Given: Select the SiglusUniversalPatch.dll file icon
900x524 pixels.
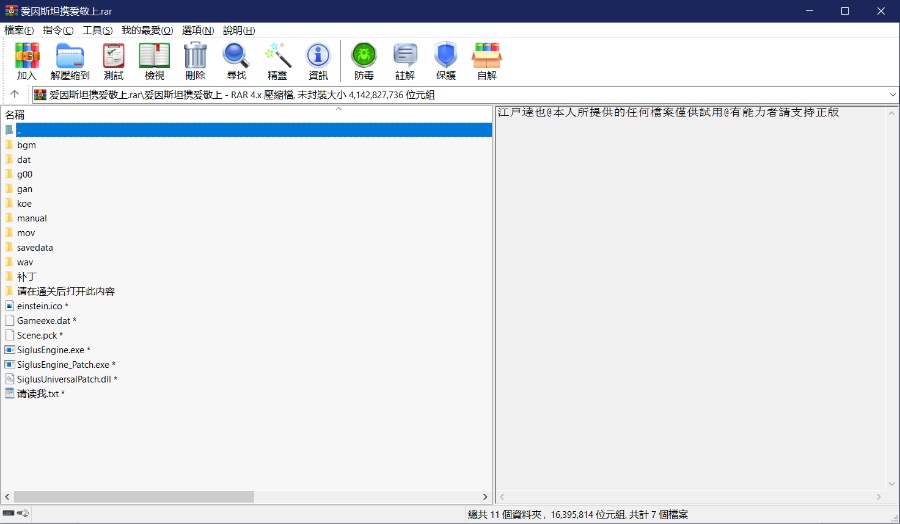Looking at the screenshot, I should (x=9, y=379).
